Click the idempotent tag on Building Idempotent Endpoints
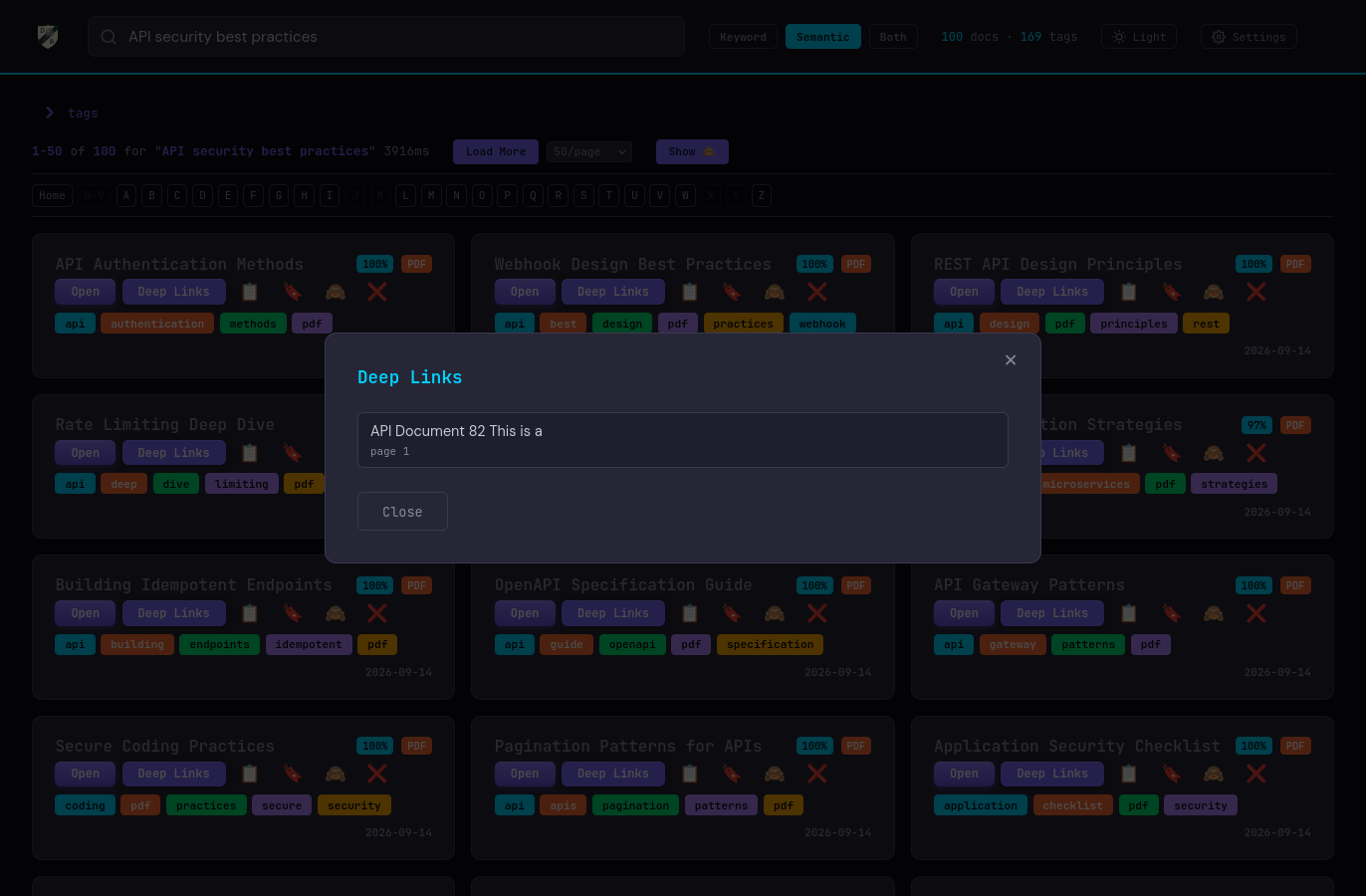The height and width of the screenshot is (896, 1366). (309, 644)
